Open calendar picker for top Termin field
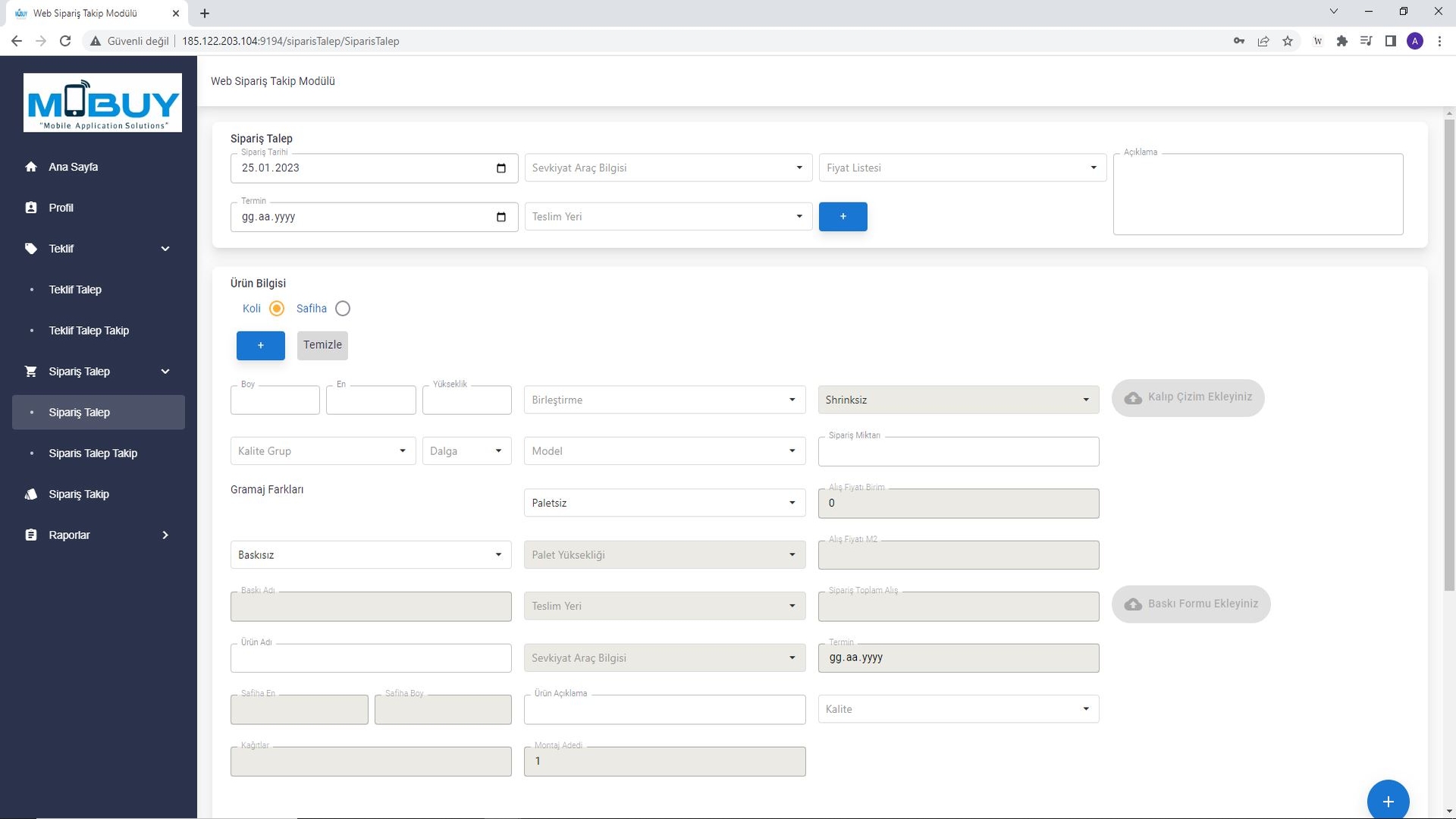This screenshot has height=819, width=1456. pos(501,217)
